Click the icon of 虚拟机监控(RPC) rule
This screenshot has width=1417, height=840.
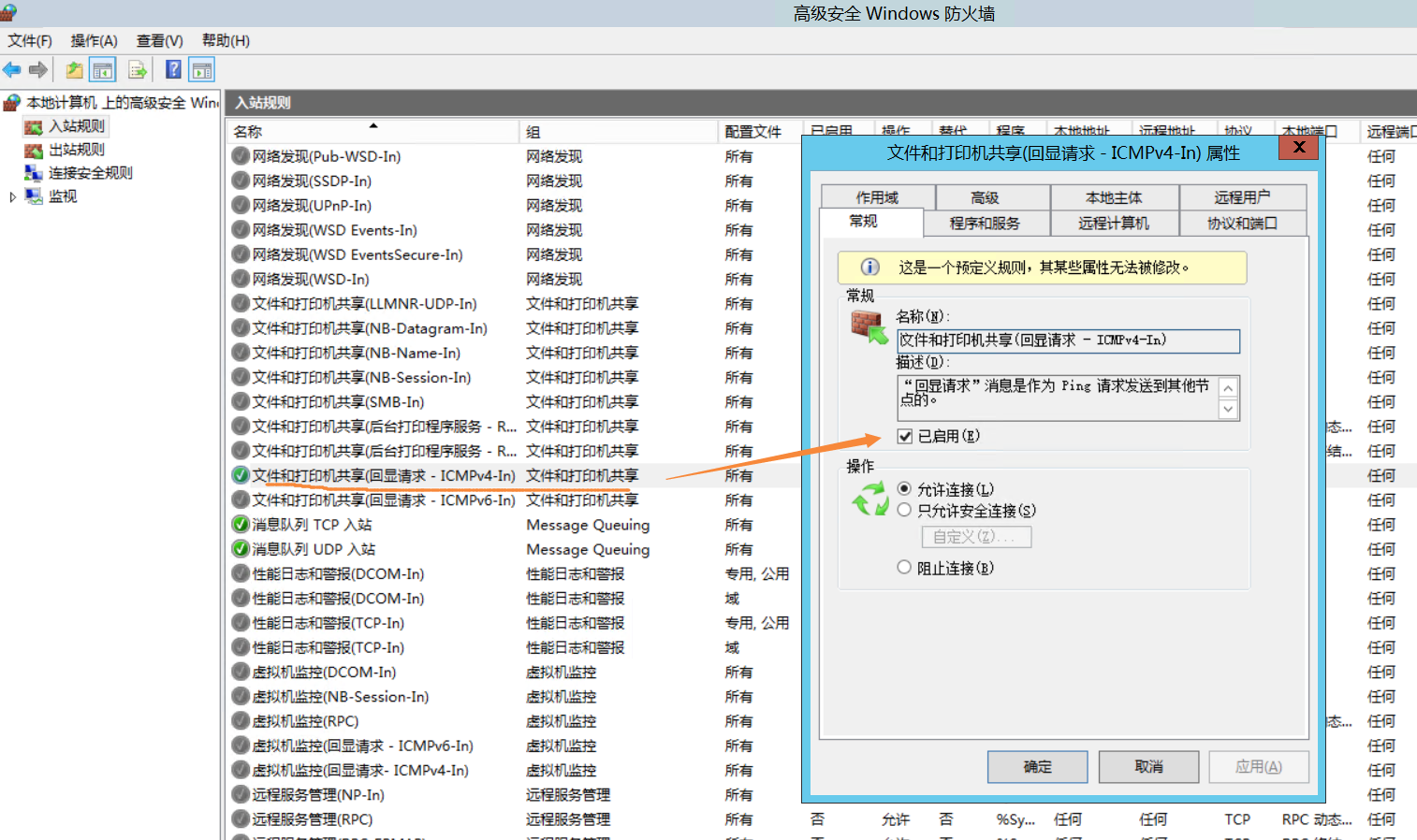(x=241, y=721)
